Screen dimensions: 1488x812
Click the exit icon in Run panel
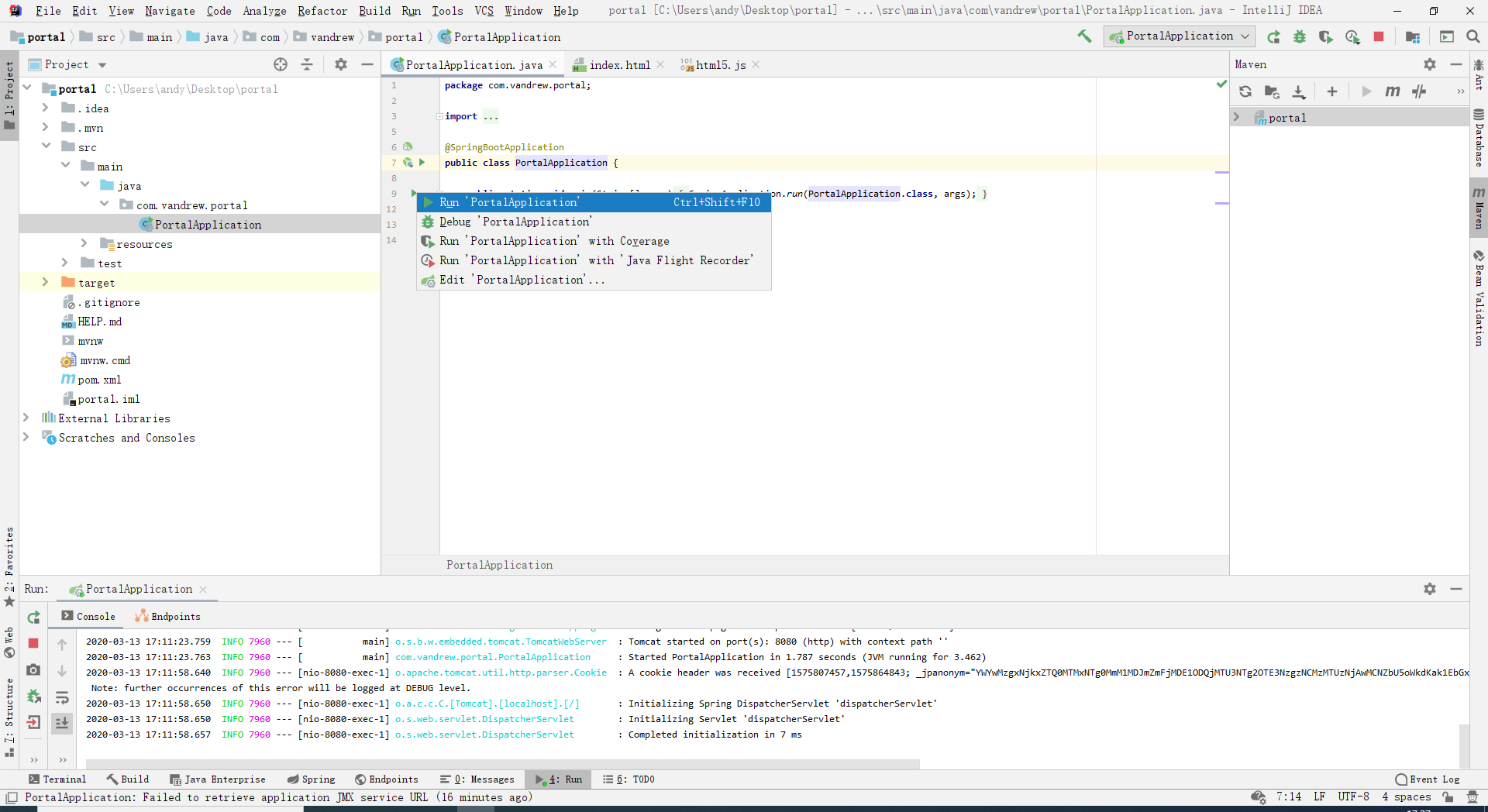click(x=33, y=722)
